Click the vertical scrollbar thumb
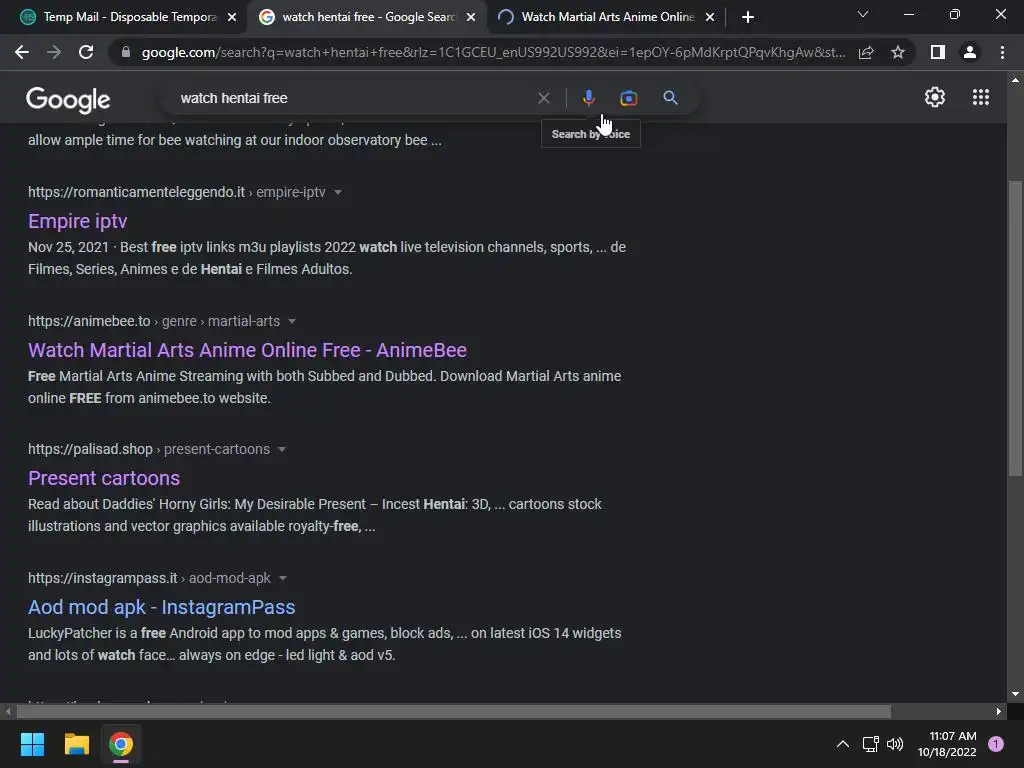This screenshot has height=768, width=1024. pos(1015,328)
